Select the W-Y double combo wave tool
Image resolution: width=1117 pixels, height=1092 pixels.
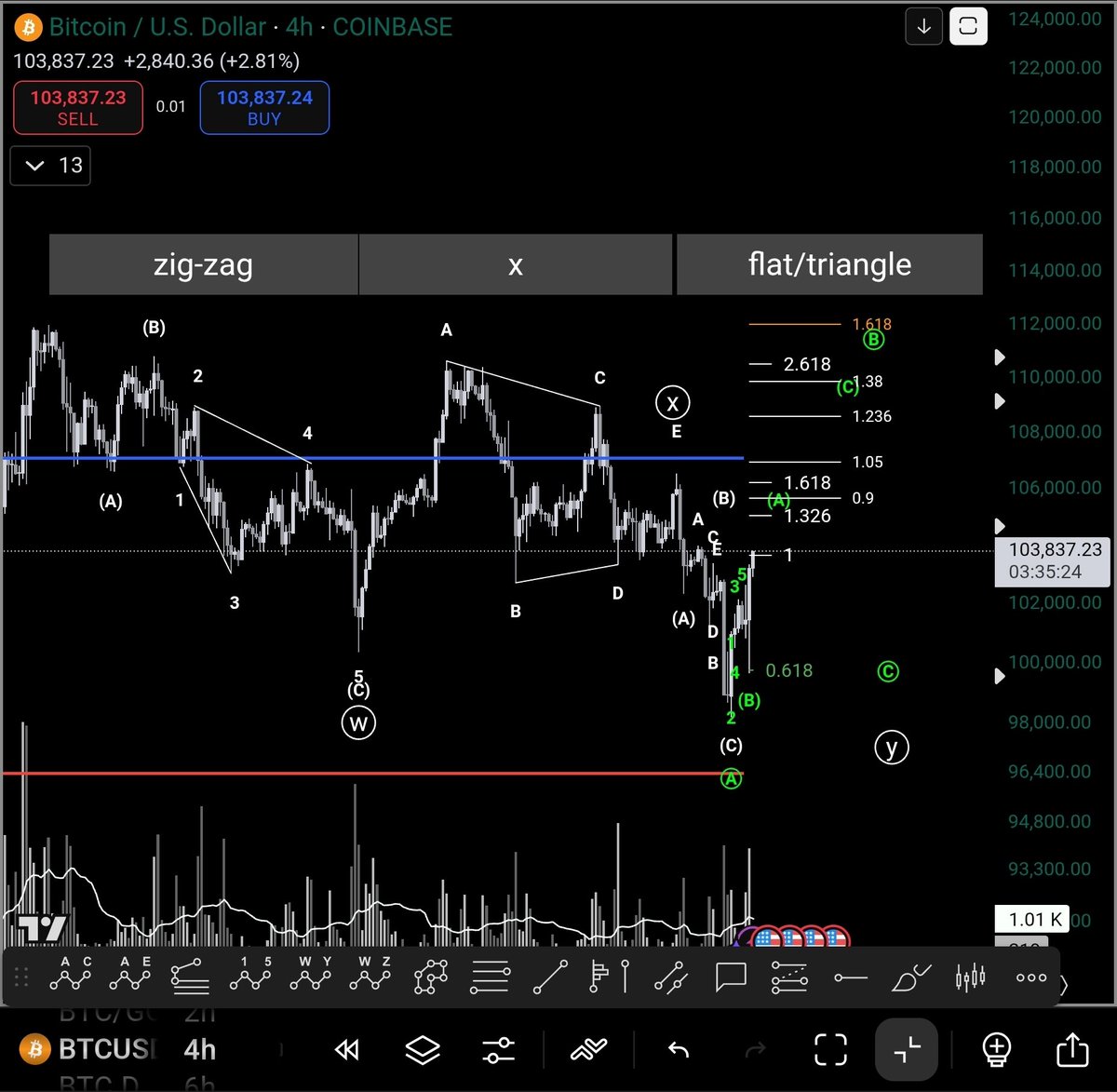click(x=311, y=975)
